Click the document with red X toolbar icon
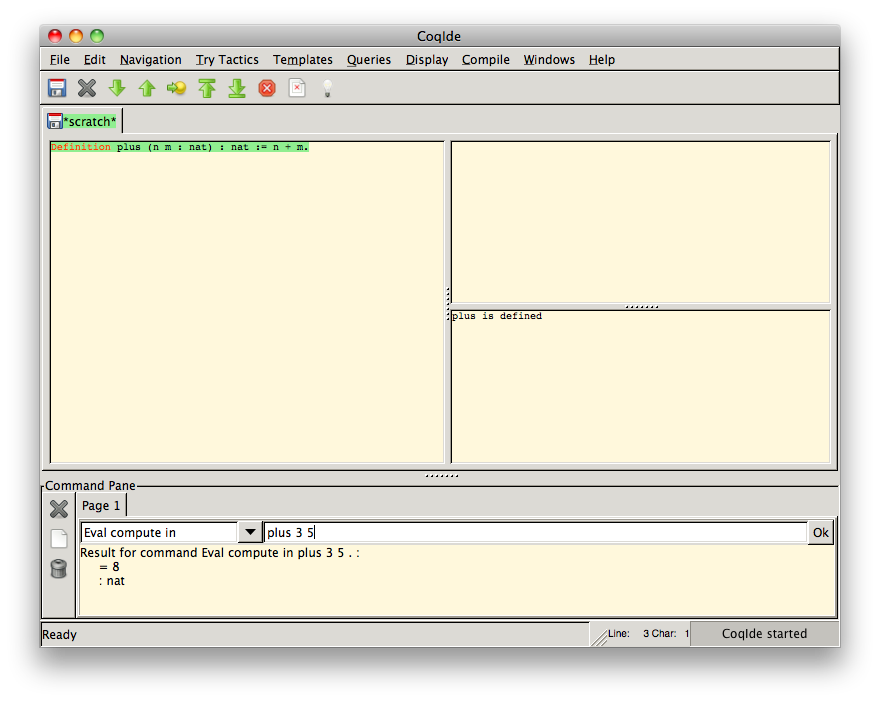This screenshot has width=880, height=702. tap(297, 88)
